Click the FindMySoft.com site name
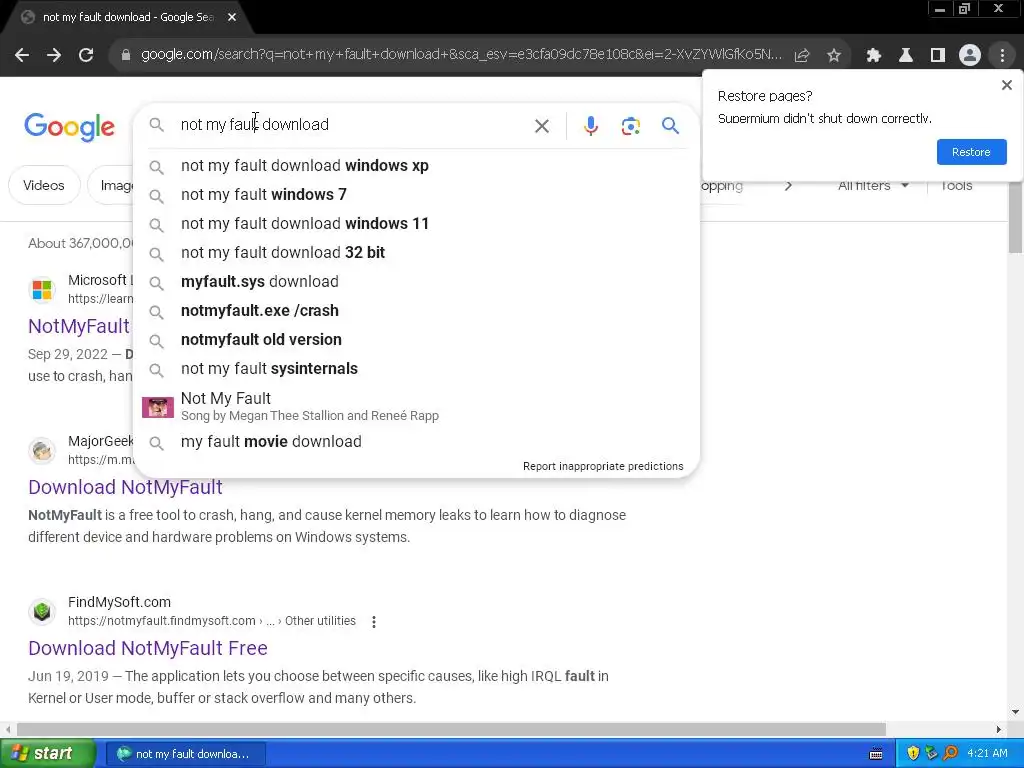The image size is (1024, 768). [x=120, y=602]
